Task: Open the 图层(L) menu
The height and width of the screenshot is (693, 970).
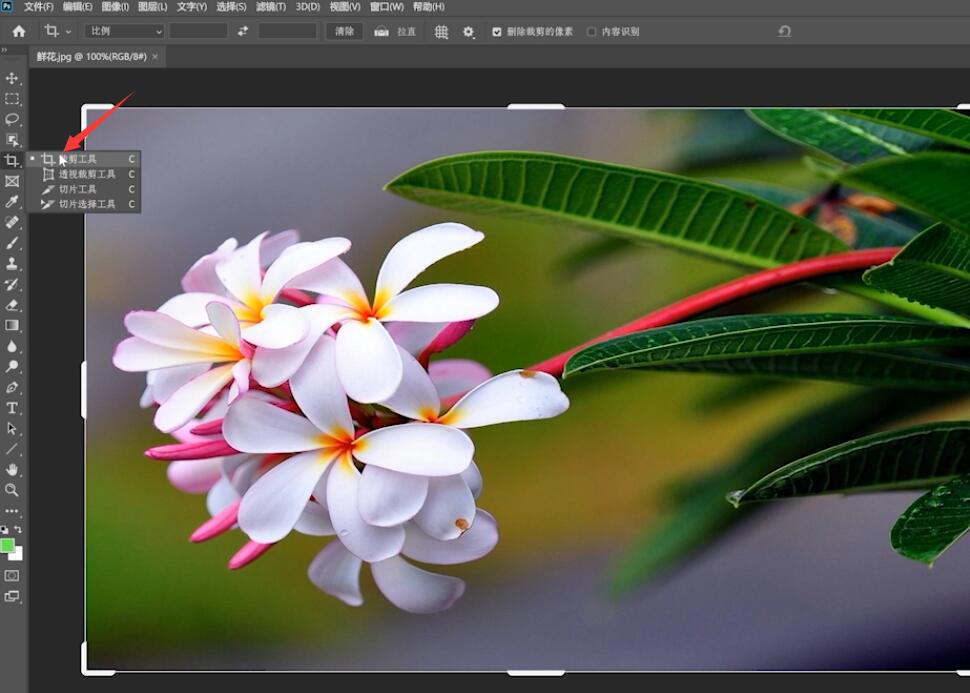Action: (153, 7)
